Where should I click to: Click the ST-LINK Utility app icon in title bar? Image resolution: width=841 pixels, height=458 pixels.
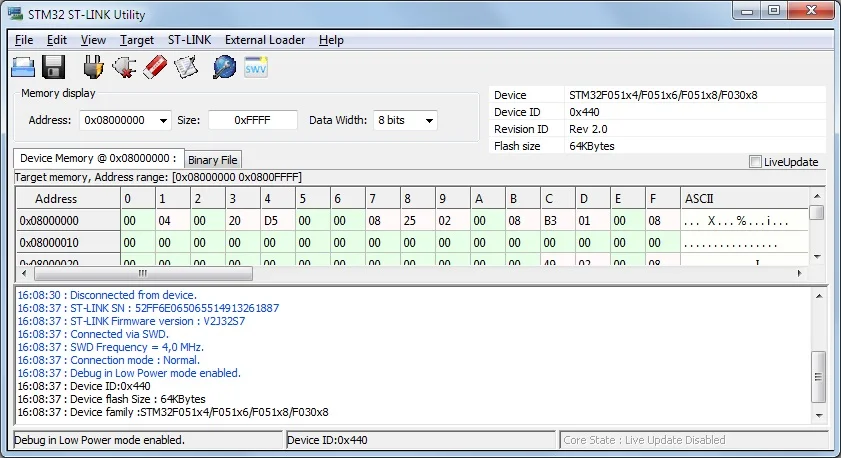16,13
